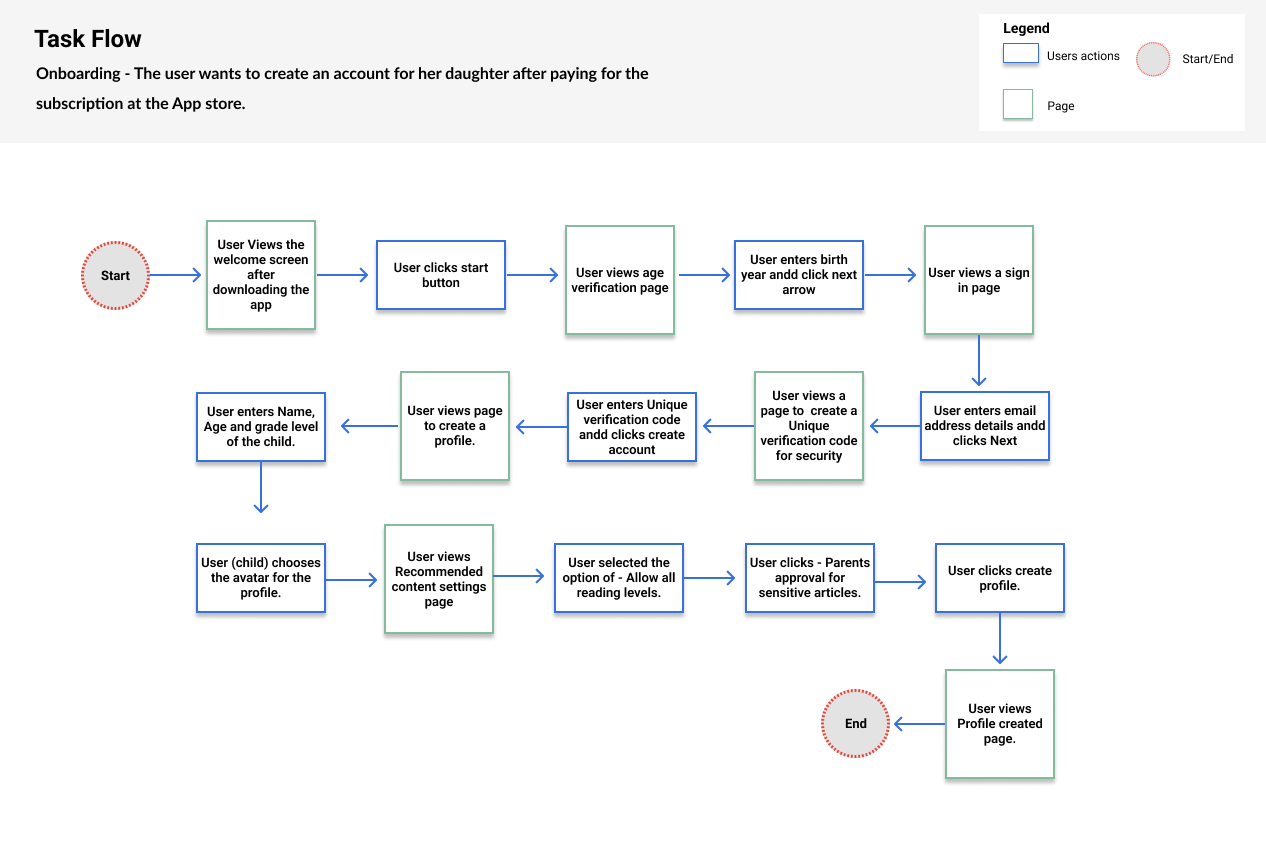Click arrow from Recommended content to reading levels
Viewport: 1266px width, 847px height.
(x=520, y=576)
